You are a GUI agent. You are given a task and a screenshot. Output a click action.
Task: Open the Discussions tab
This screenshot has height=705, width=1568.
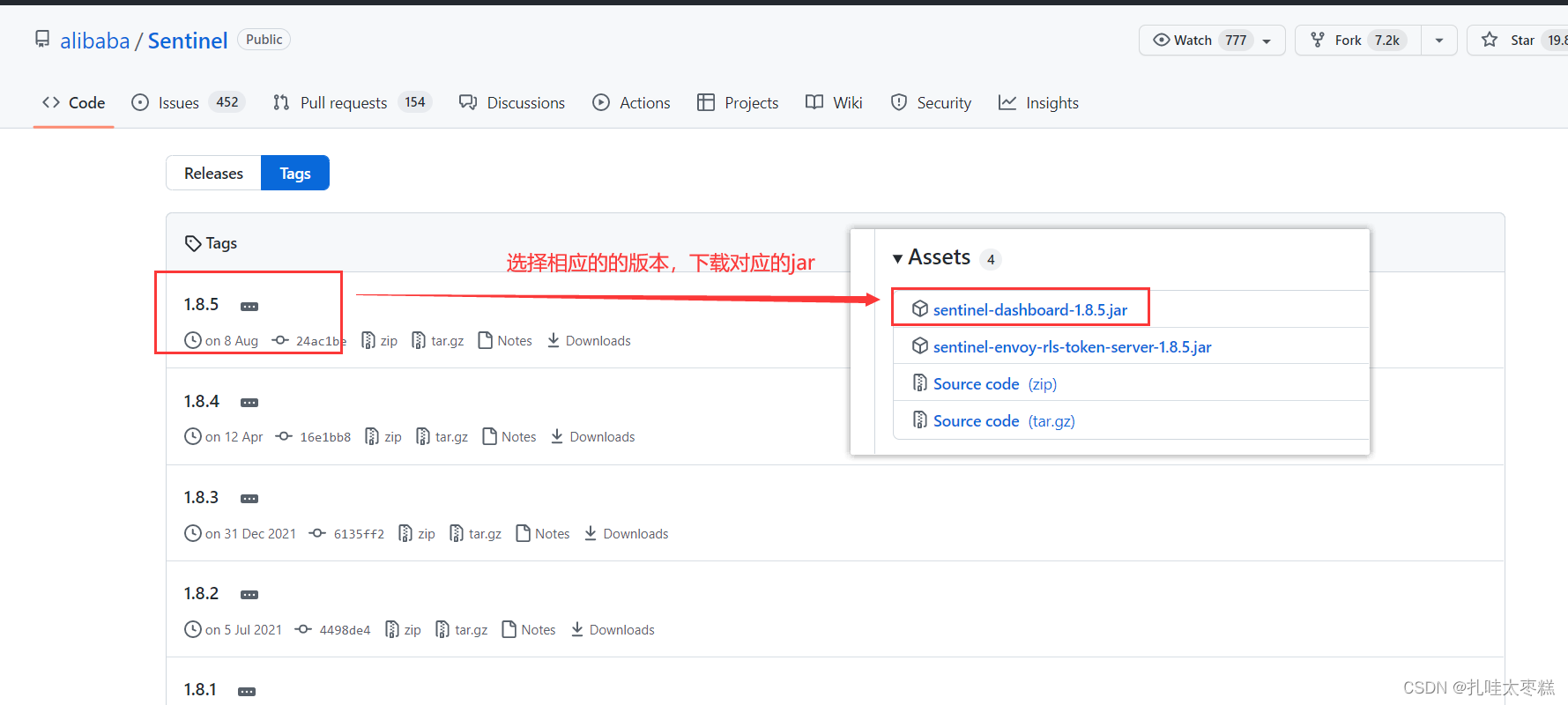tap(512, 103)
